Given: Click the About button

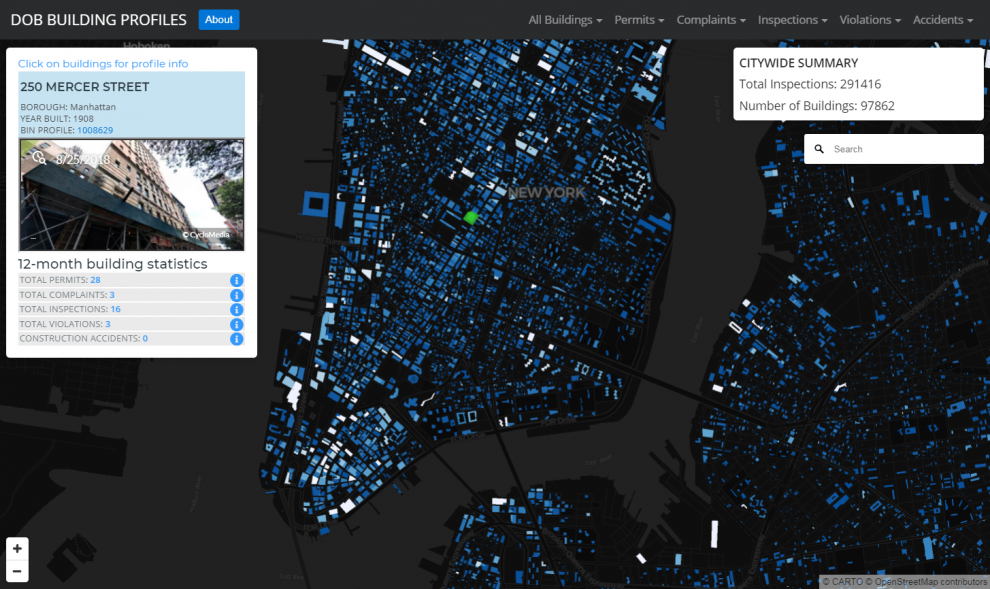Looking at the screenshot, I should coord(218,20).
